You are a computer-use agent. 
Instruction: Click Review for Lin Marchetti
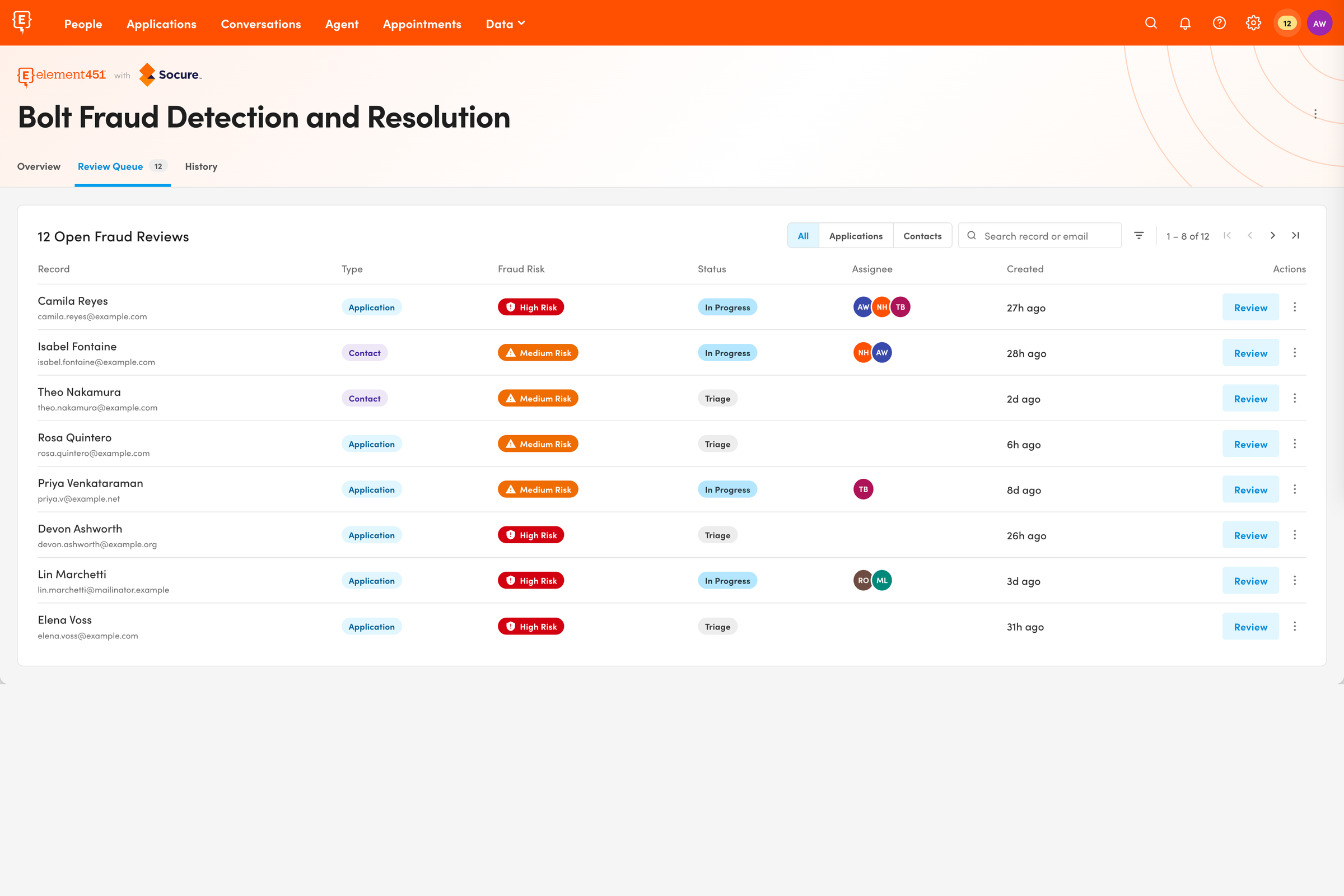click(1250, 581)
